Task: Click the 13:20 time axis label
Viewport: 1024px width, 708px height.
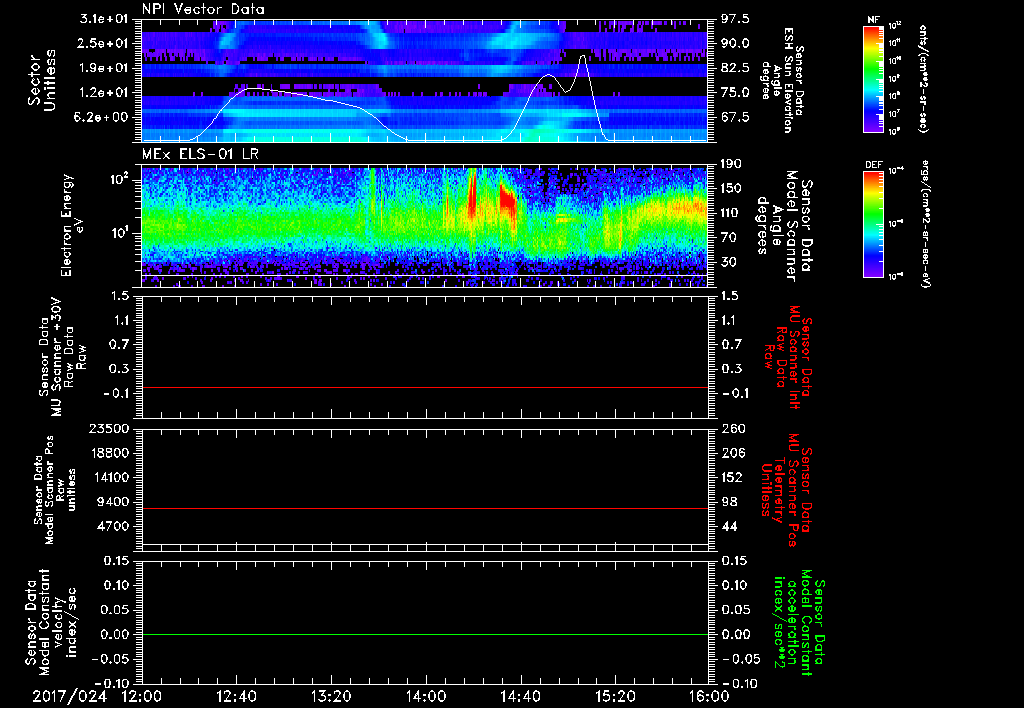Action: 331,695
